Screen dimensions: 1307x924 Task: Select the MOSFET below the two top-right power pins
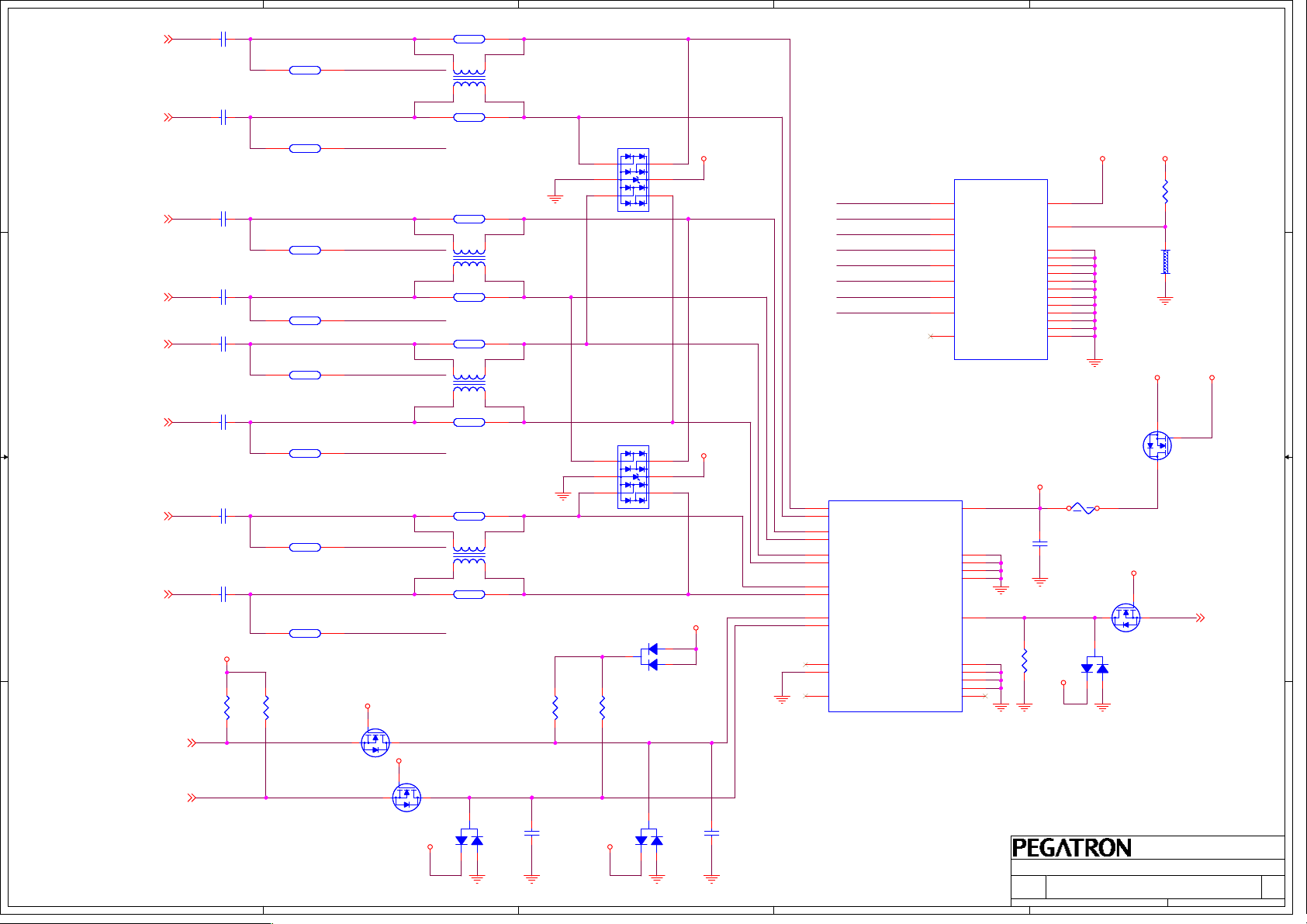[1157, 445]
